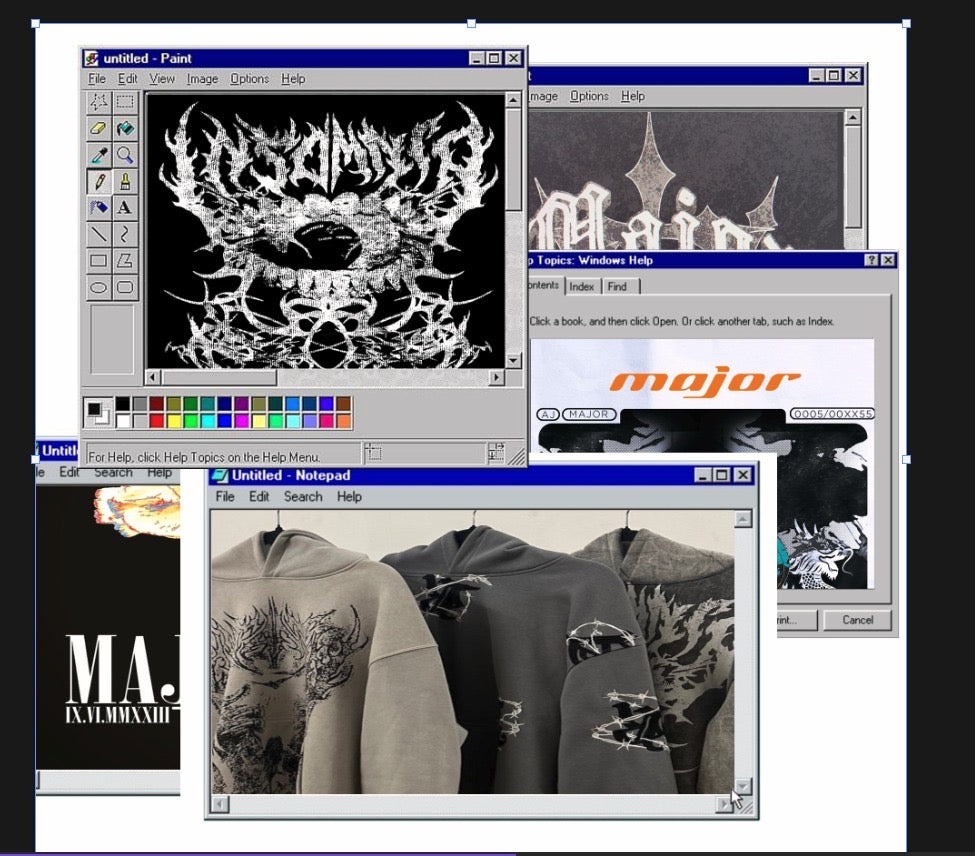Pick the Ellipse shape tool in Paint
The width and height of the screenshot is (975, 856).
point(98,287)
